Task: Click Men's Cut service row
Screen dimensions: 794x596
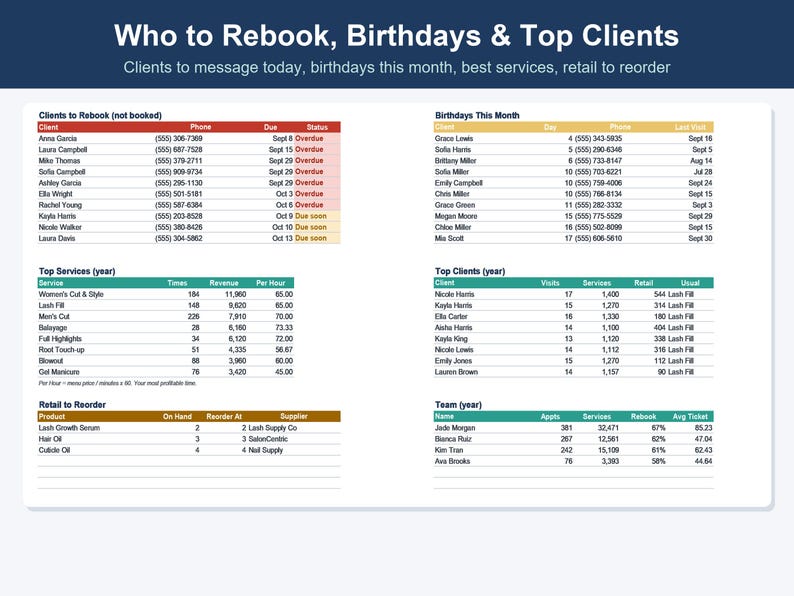Action: [x=166, y=316]
